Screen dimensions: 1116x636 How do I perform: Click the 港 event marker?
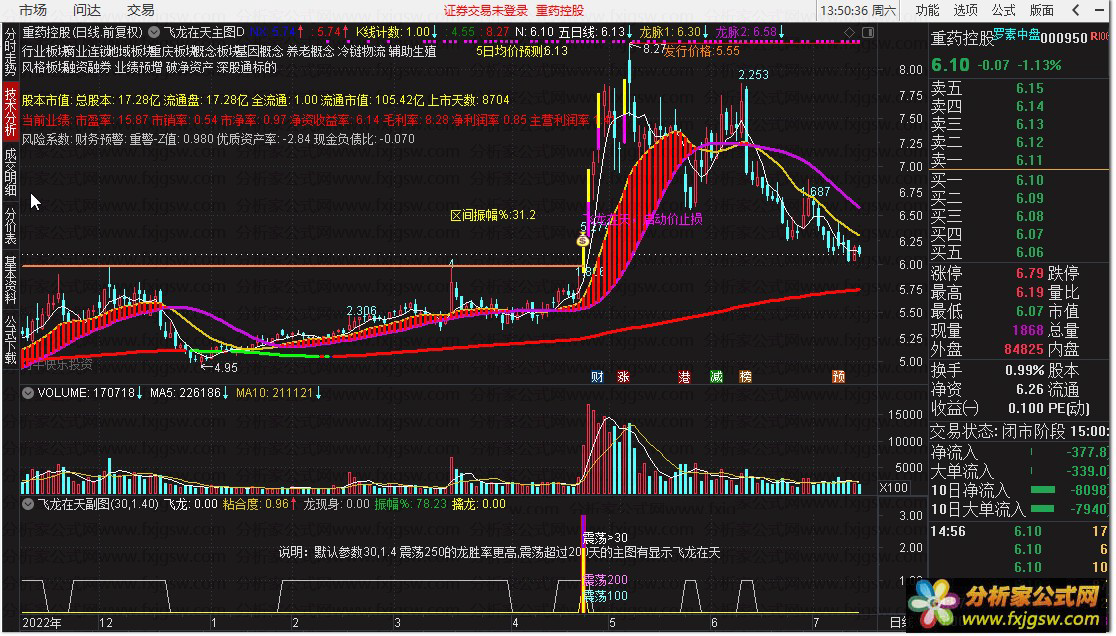(684, 377)
